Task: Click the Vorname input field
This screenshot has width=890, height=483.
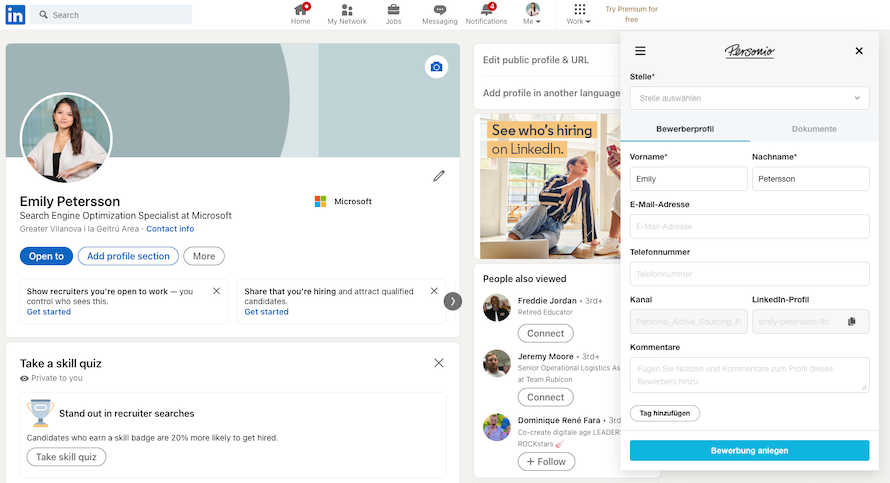Action: pyautogui.click(x=689, y=179)
